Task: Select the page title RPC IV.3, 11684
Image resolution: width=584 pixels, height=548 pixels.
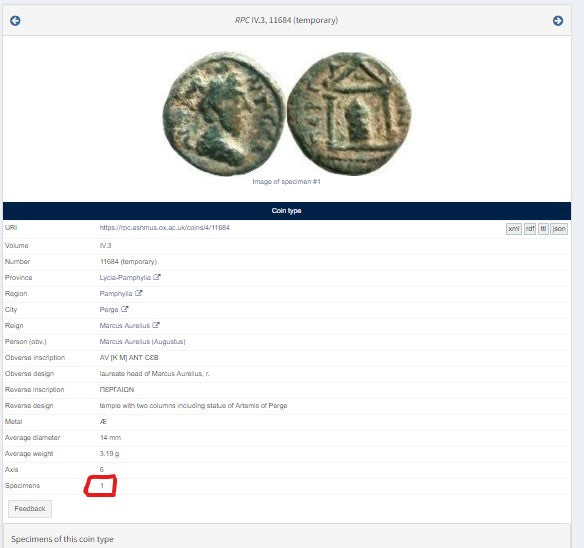Action: coord(286,20)
